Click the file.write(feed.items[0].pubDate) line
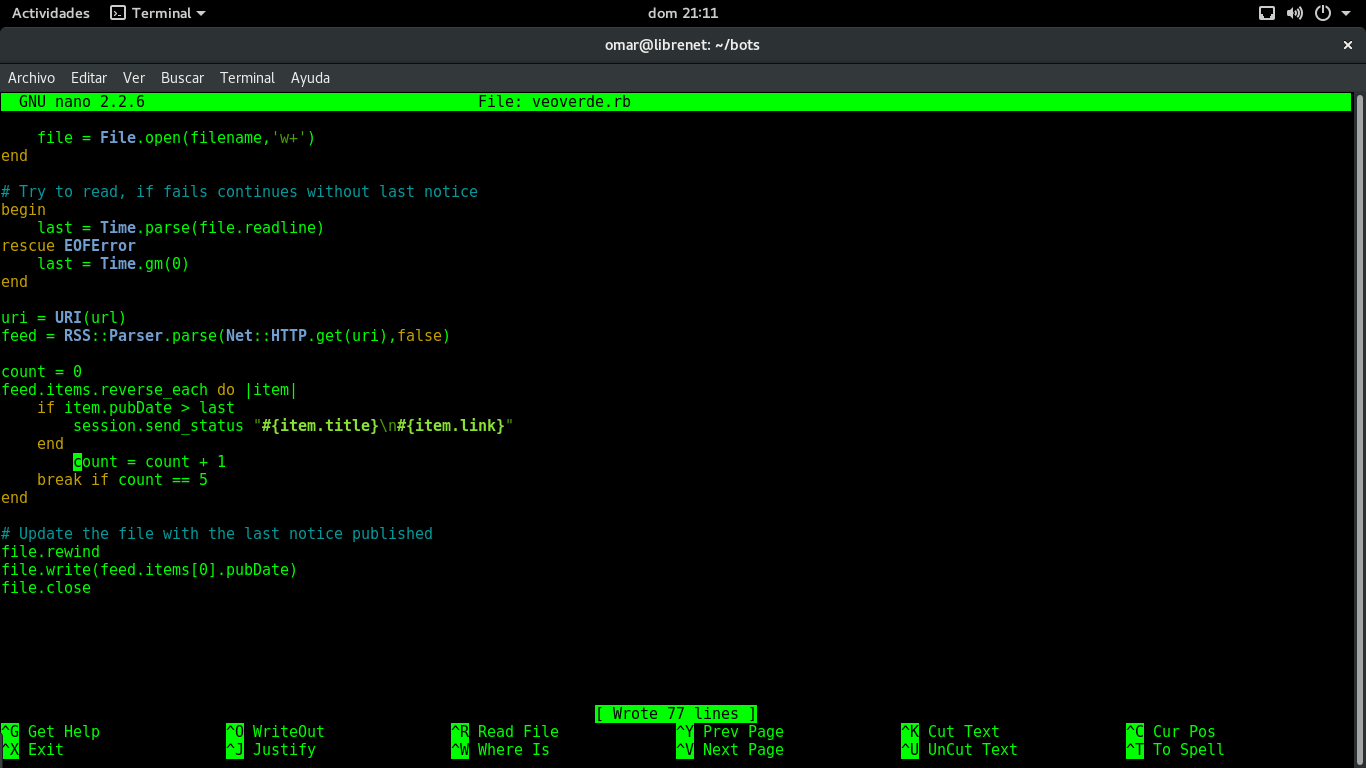The image size is (1366, 768). click(x=150, y=570)
